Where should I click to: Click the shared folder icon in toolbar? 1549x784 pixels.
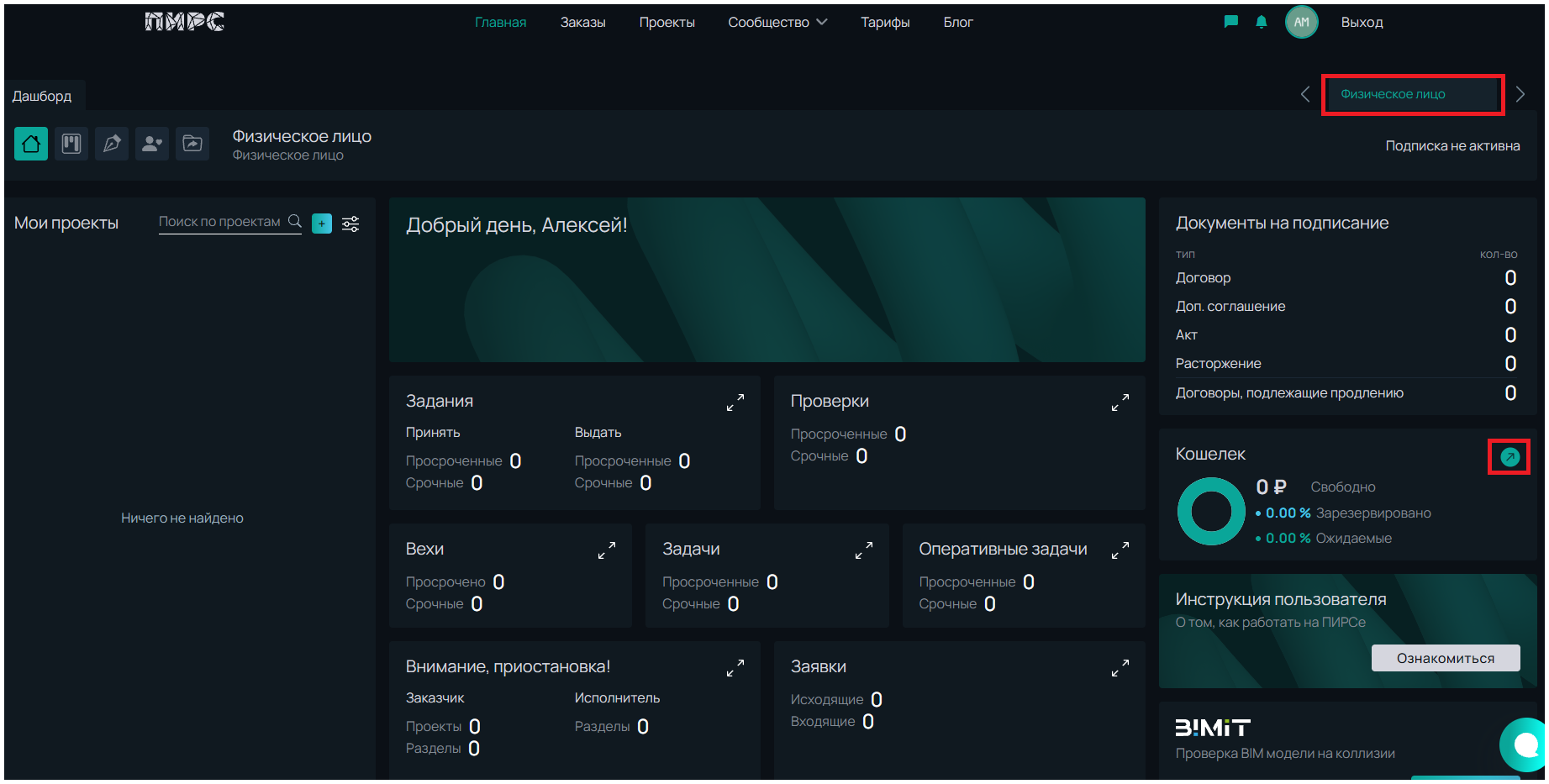pos(192,144)
